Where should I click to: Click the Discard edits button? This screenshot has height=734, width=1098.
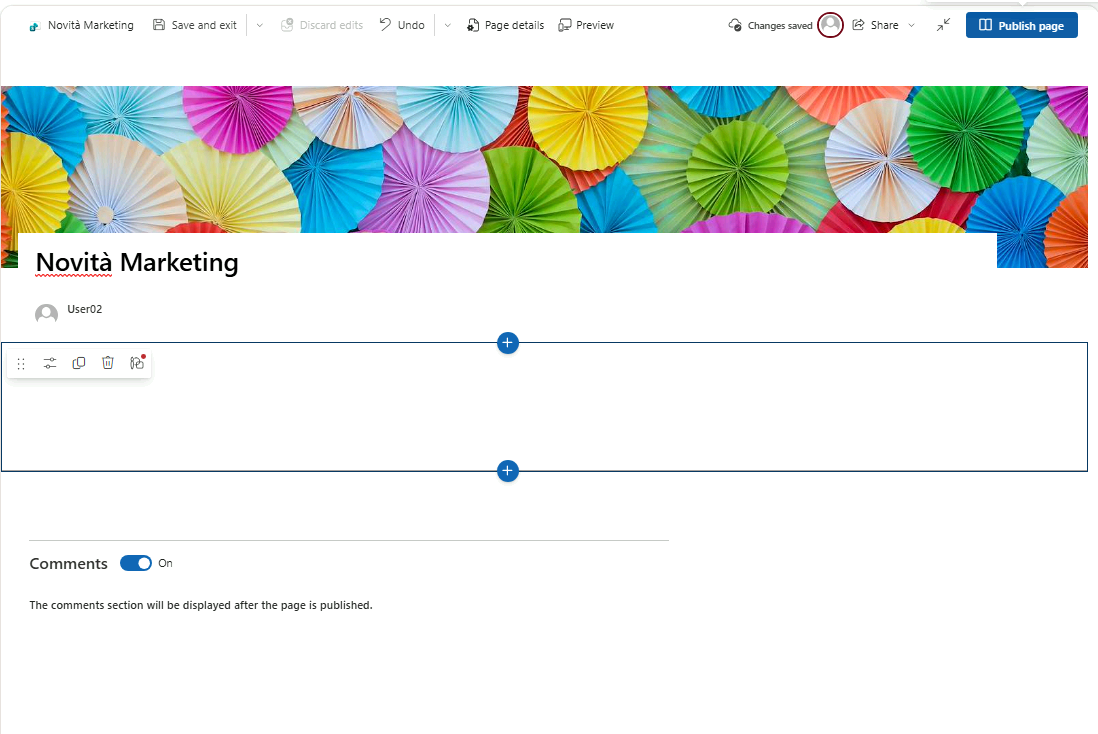(322, 25)
